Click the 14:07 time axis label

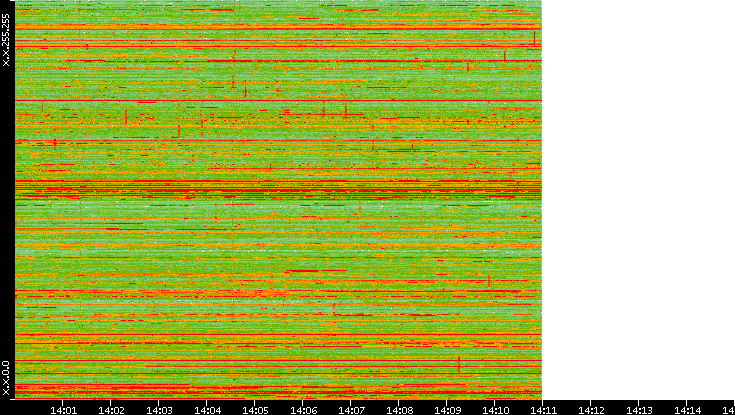pyautogui.click(x=351, y=410)
